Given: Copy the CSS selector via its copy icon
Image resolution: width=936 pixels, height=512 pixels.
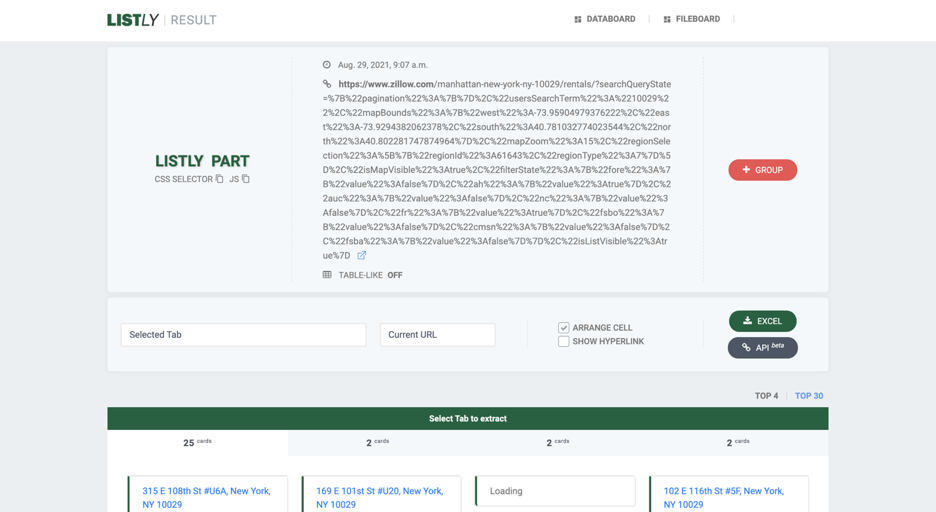Looking at the screenshot, I should pos(220,179).
